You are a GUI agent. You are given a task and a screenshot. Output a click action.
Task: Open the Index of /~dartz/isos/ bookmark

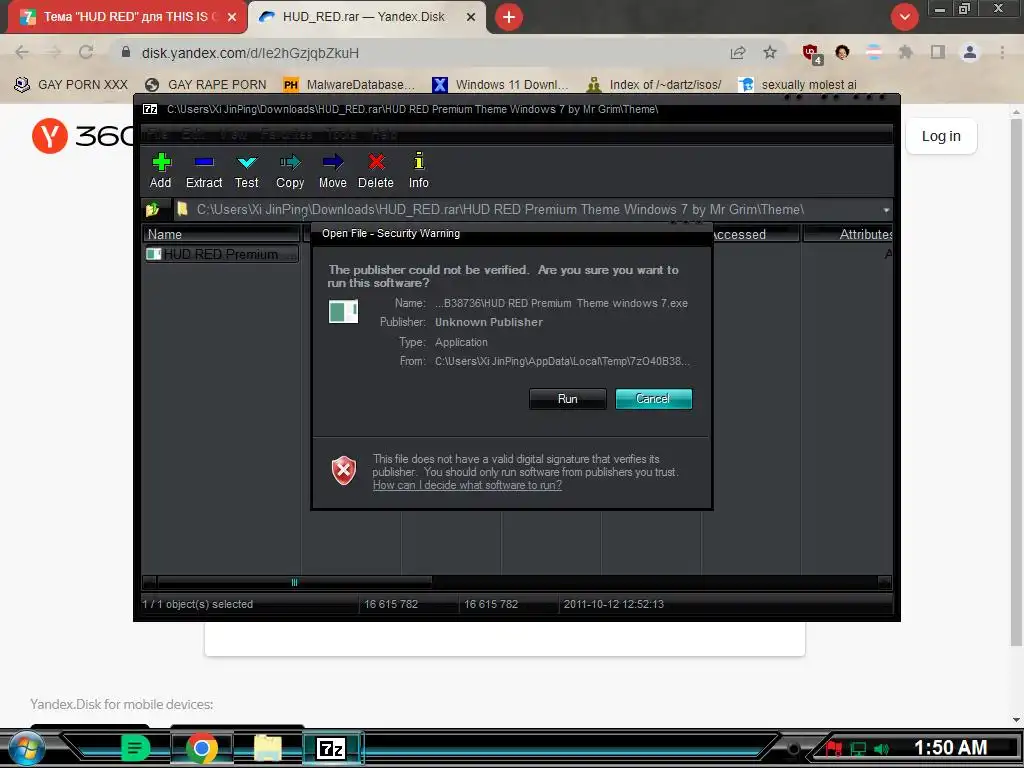click(654, 85)
